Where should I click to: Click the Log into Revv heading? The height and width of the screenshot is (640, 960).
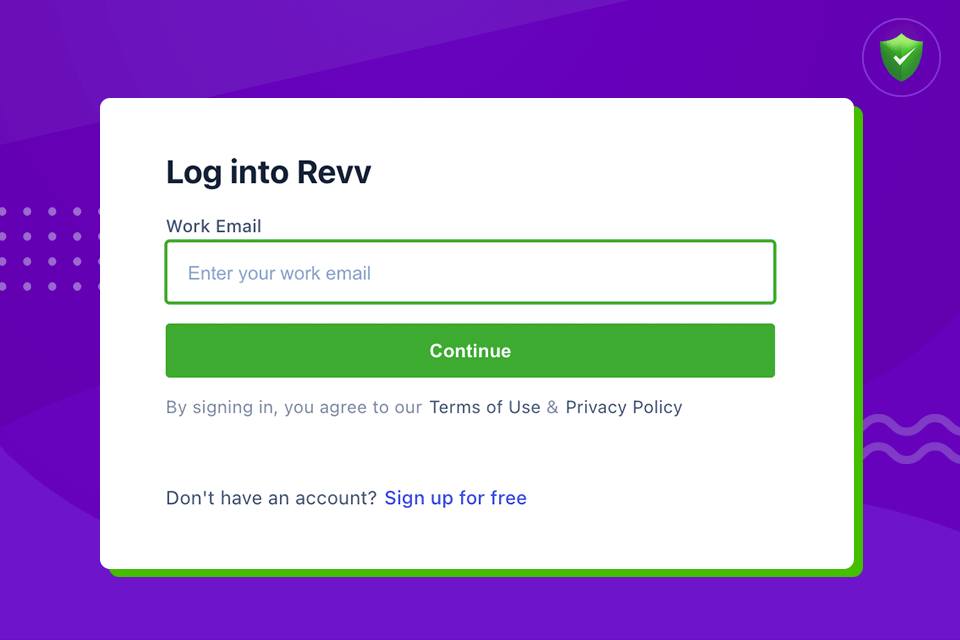point(268,172)
